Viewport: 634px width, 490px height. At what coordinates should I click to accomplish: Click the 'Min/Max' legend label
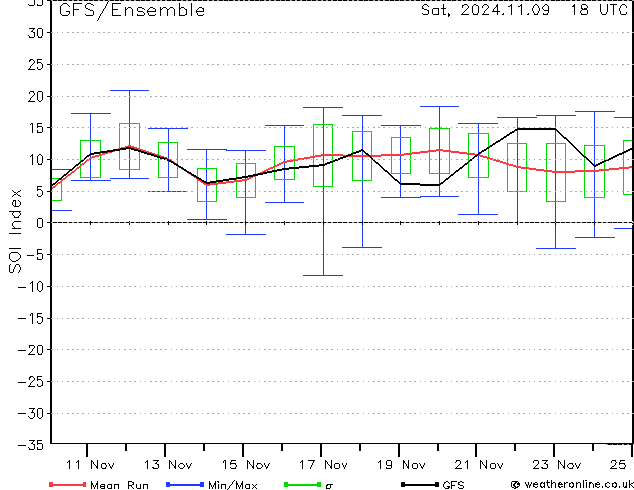pyautogui.click(x=233, y=485)
